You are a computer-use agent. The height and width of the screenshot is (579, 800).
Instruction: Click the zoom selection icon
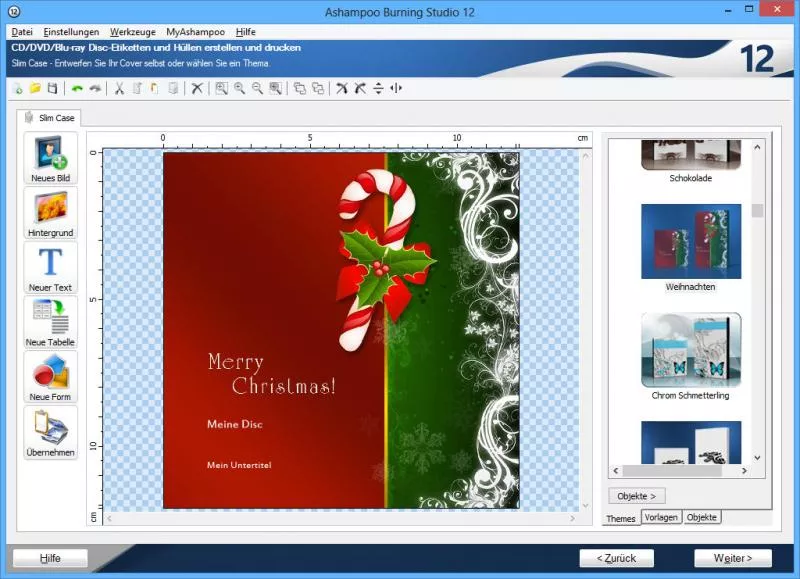coord(276,88)
